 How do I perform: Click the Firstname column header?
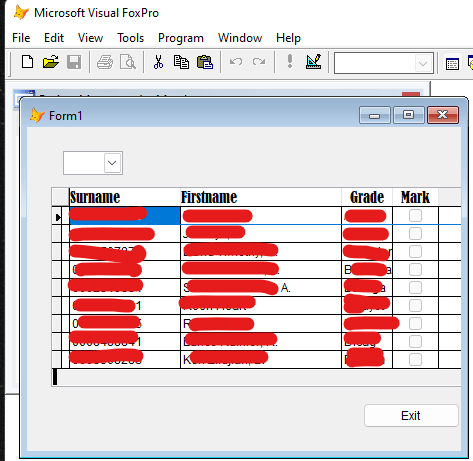point(261,197)
